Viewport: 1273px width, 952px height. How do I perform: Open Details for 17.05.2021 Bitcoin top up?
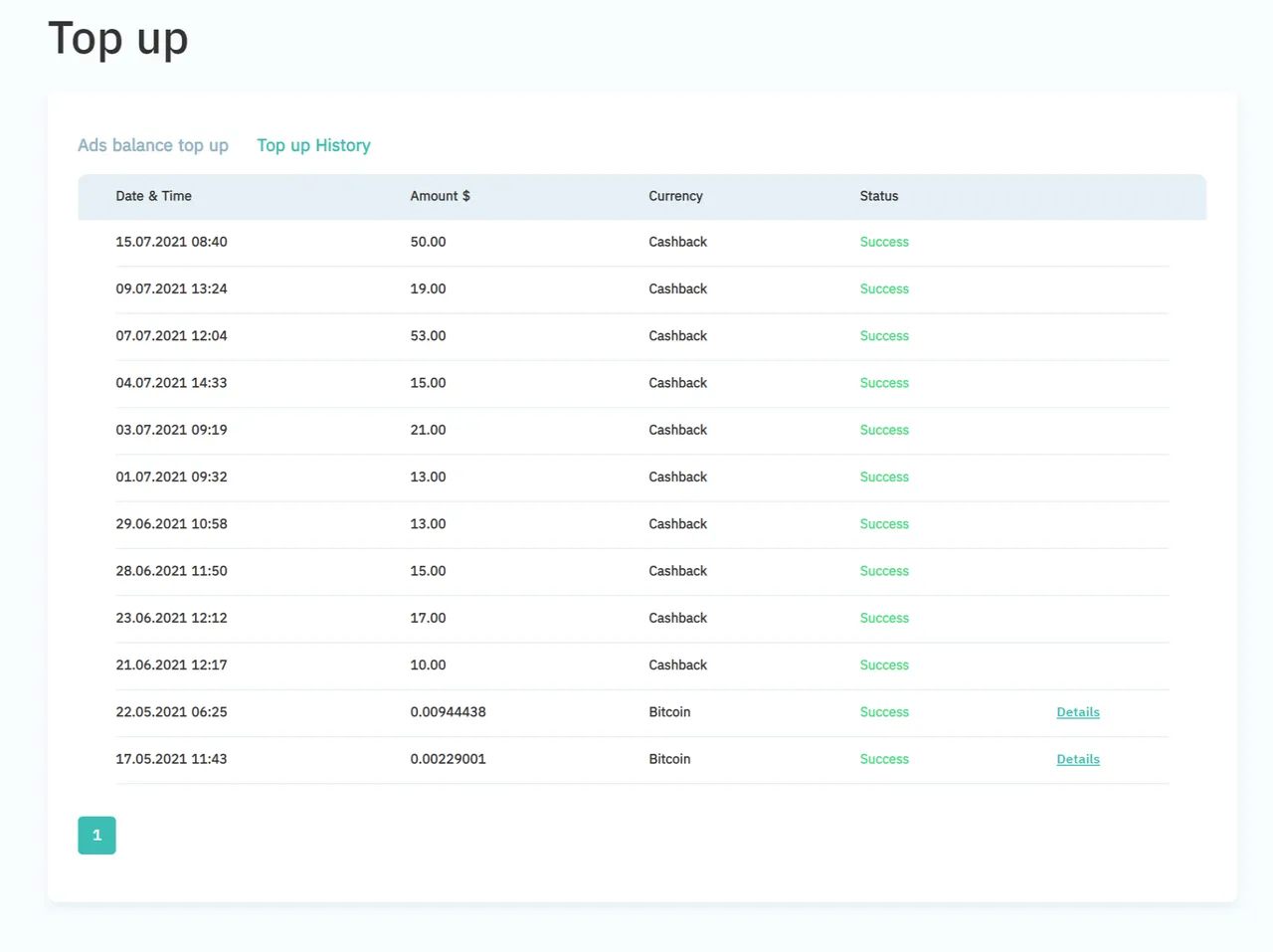[x=1078, y=759]
